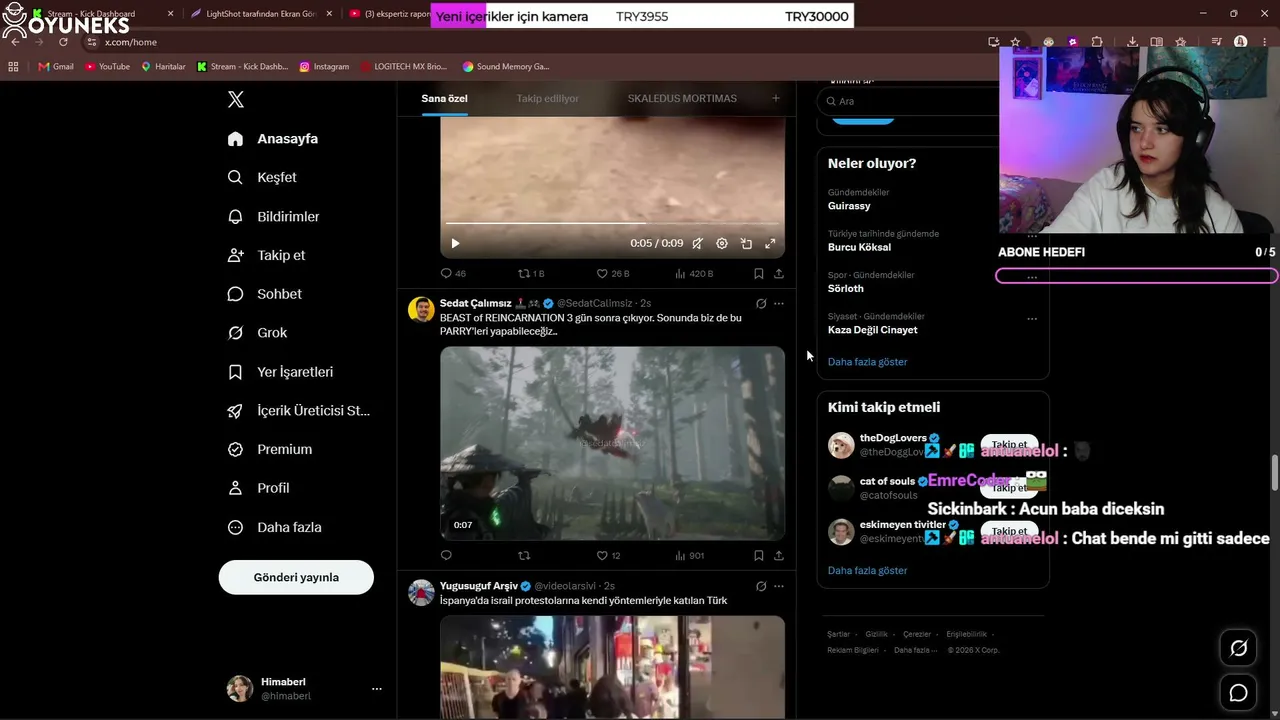
Task: Enter fullscreen on the 0:09 video
Action: [x=770, y=243]
